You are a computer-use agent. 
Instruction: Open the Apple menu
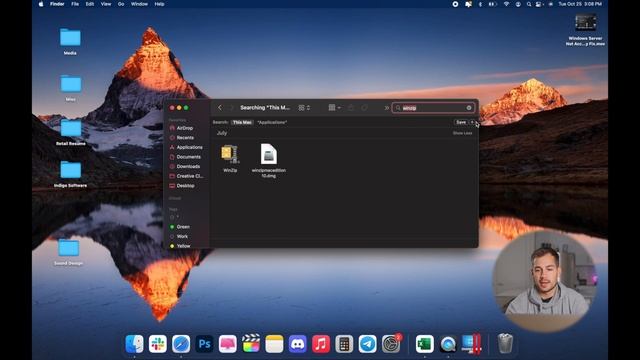coord(41,4)
